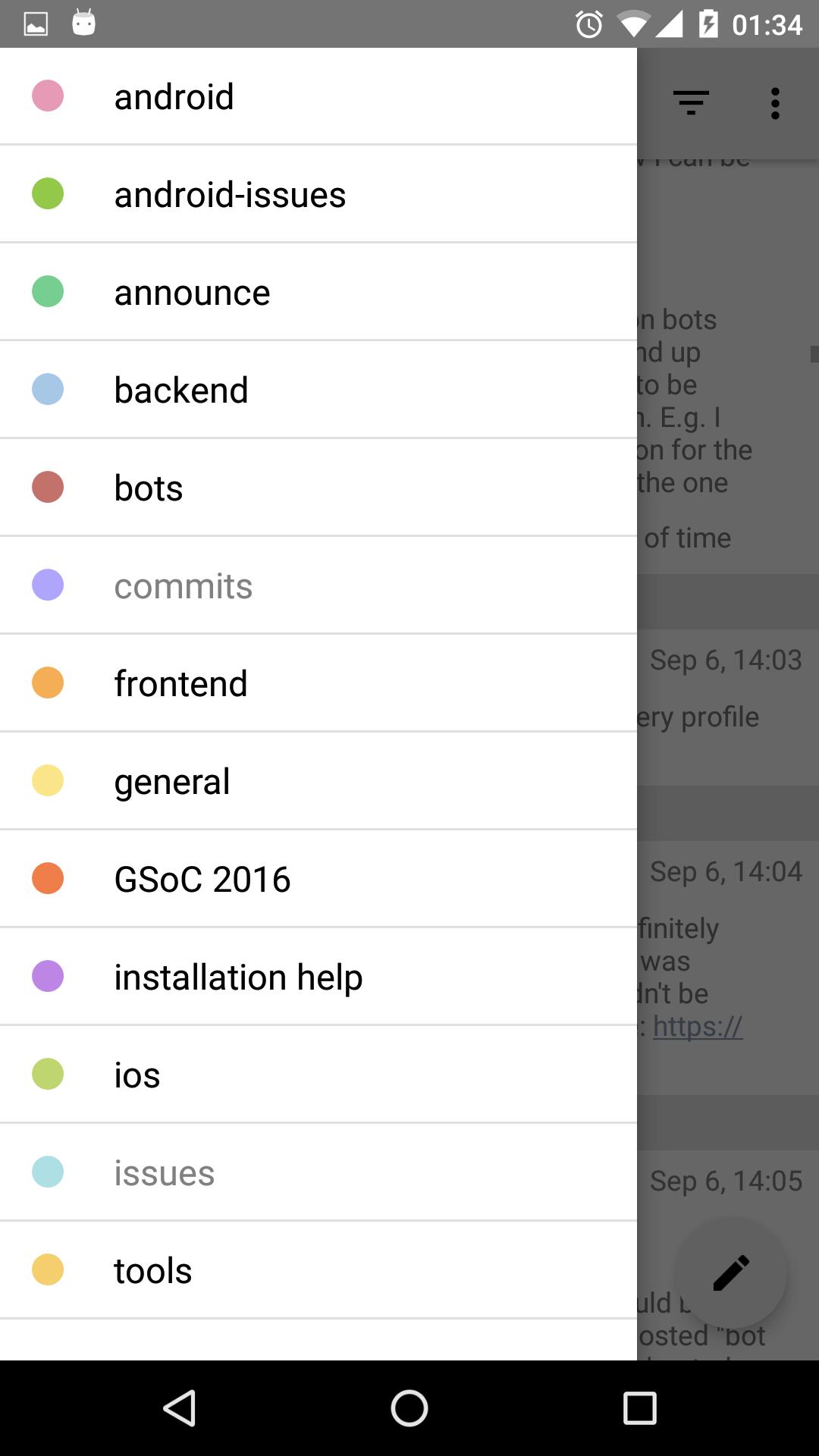Tap the filter icon in the toolbar

coord(691,102)
